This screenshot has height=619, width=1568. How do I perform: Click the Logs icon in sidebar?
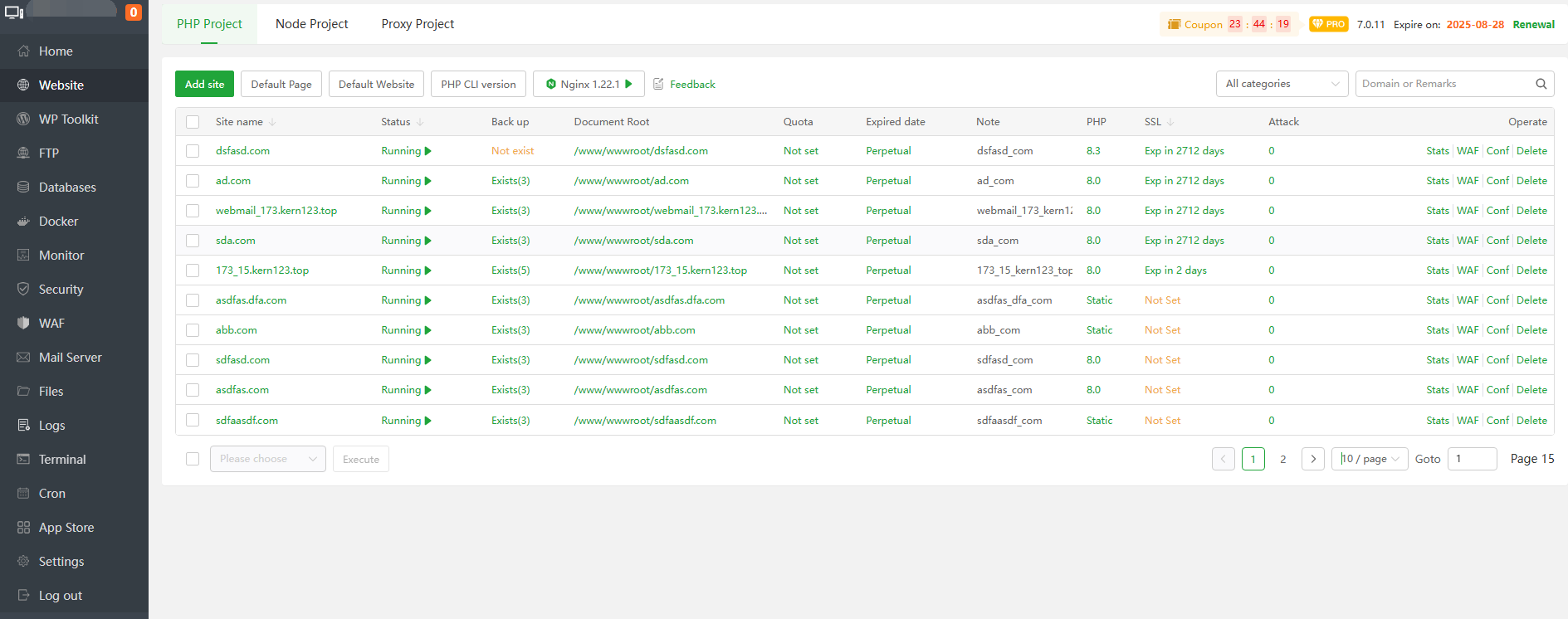(23, 425)
